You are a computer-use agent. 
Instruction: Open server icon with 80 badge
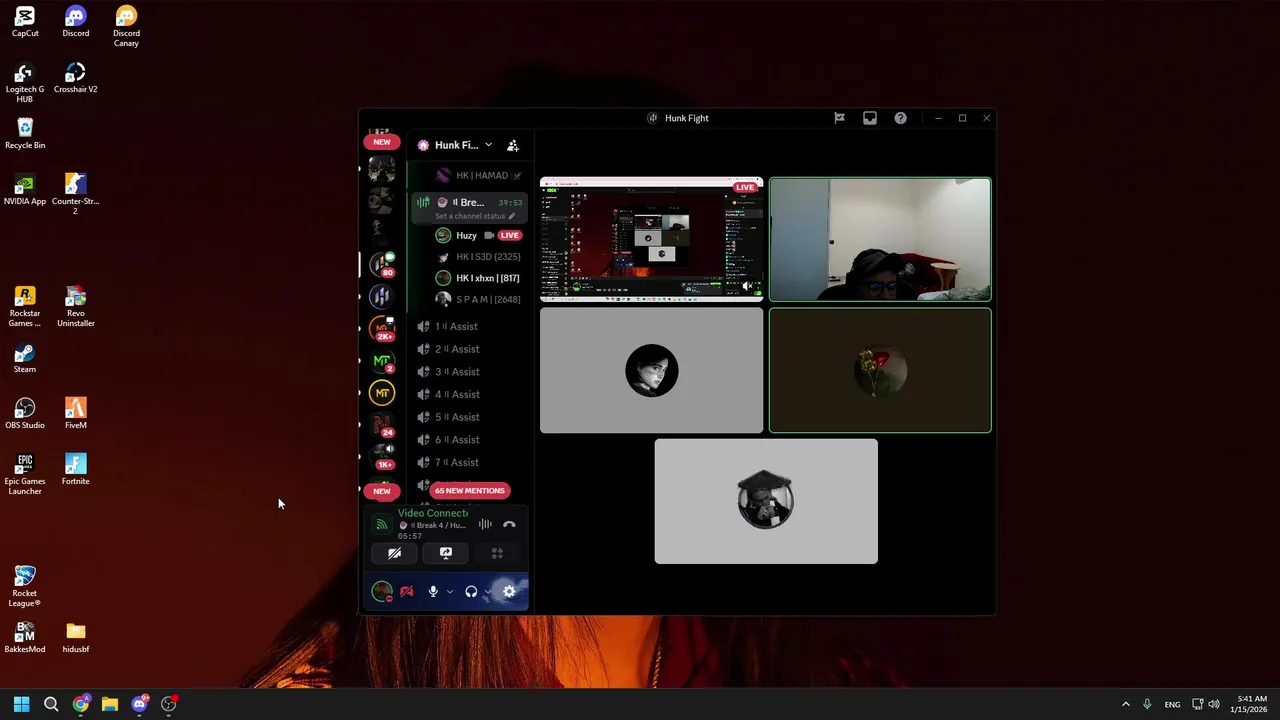(x=382, y=264)
